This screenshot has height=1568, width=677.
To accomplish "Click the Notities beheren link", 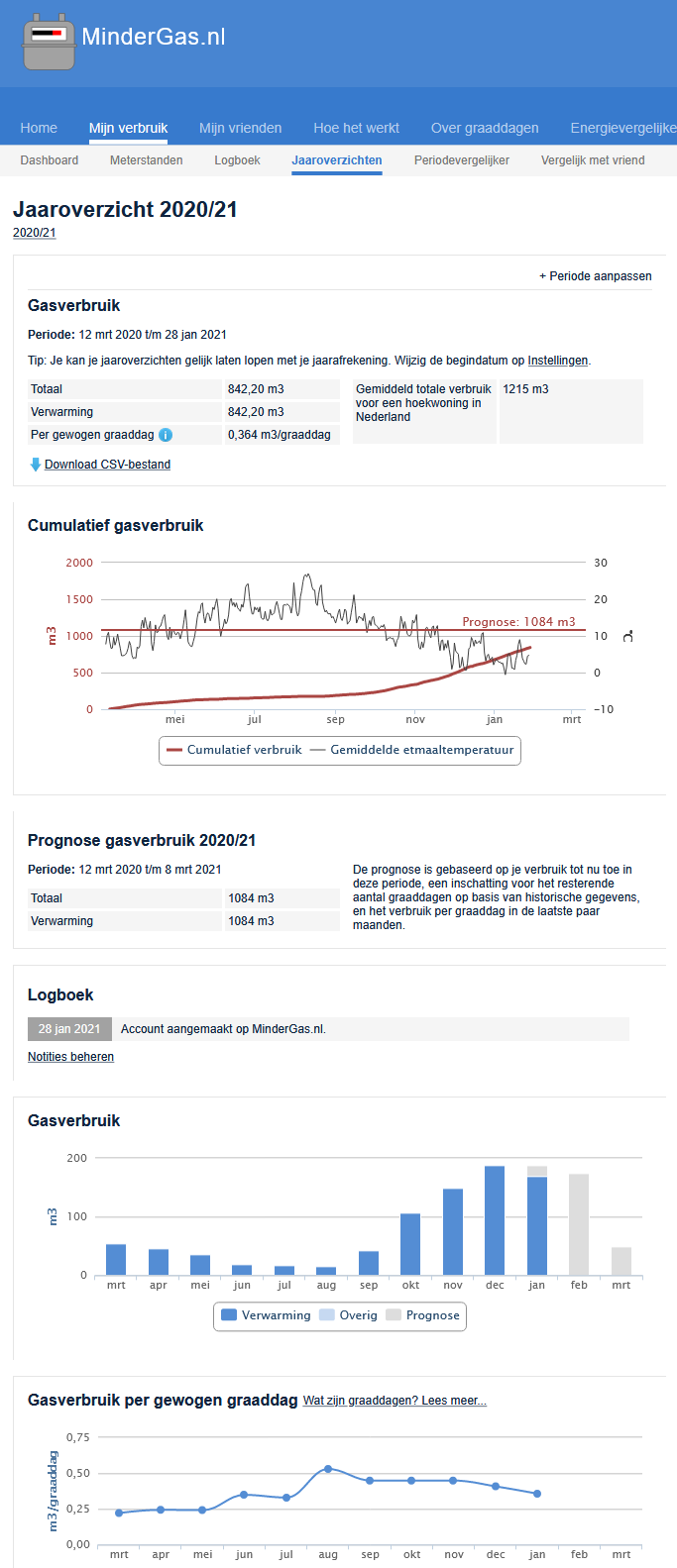I will point(70,1057).
